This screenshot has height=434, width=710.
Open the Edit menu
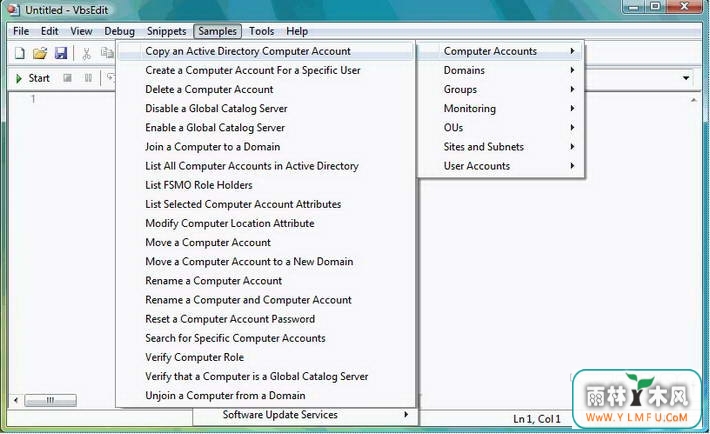[49, 31]
